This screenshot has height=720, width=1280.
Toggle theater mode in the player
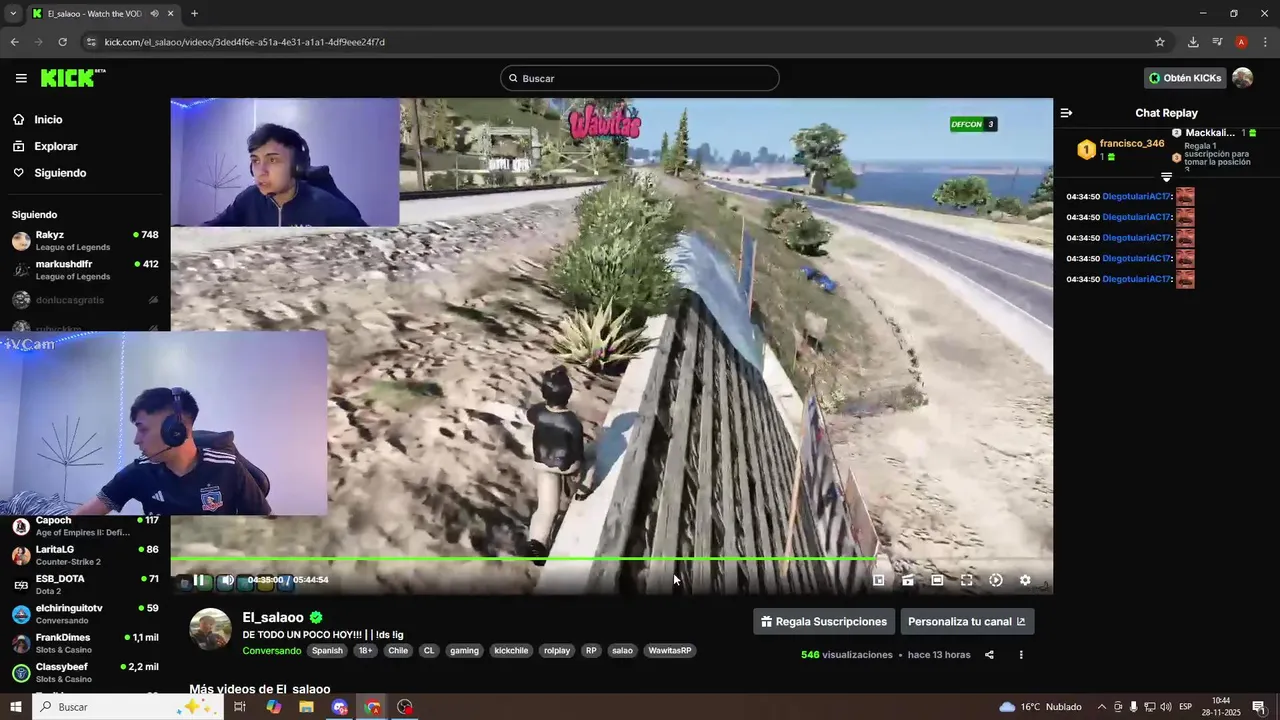937,580
